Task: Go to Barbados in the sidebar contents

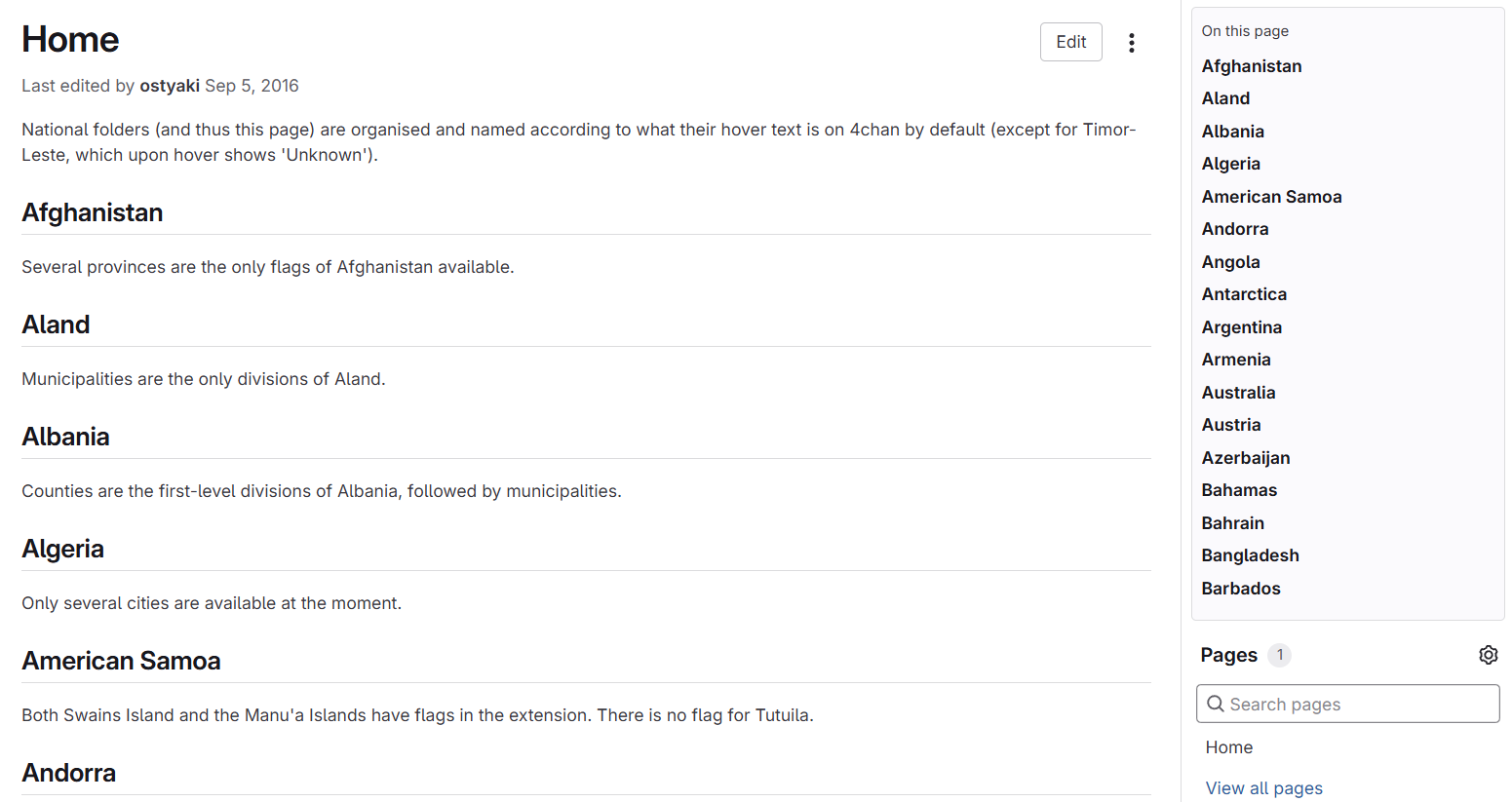Action: click(x=1240, y=589)
